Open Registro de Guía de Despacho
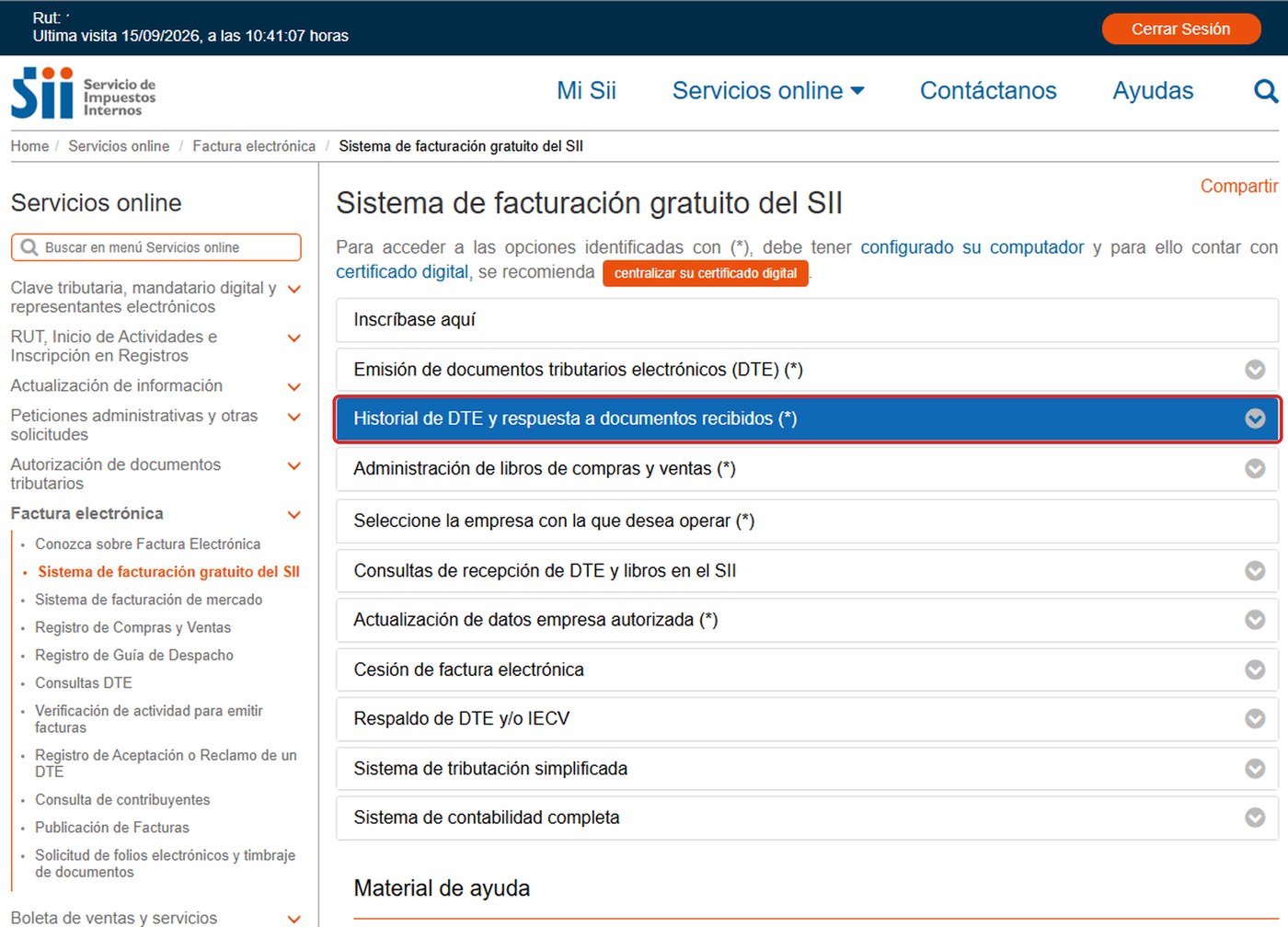Screen dimensions: 1288x927 pos(134,655)
